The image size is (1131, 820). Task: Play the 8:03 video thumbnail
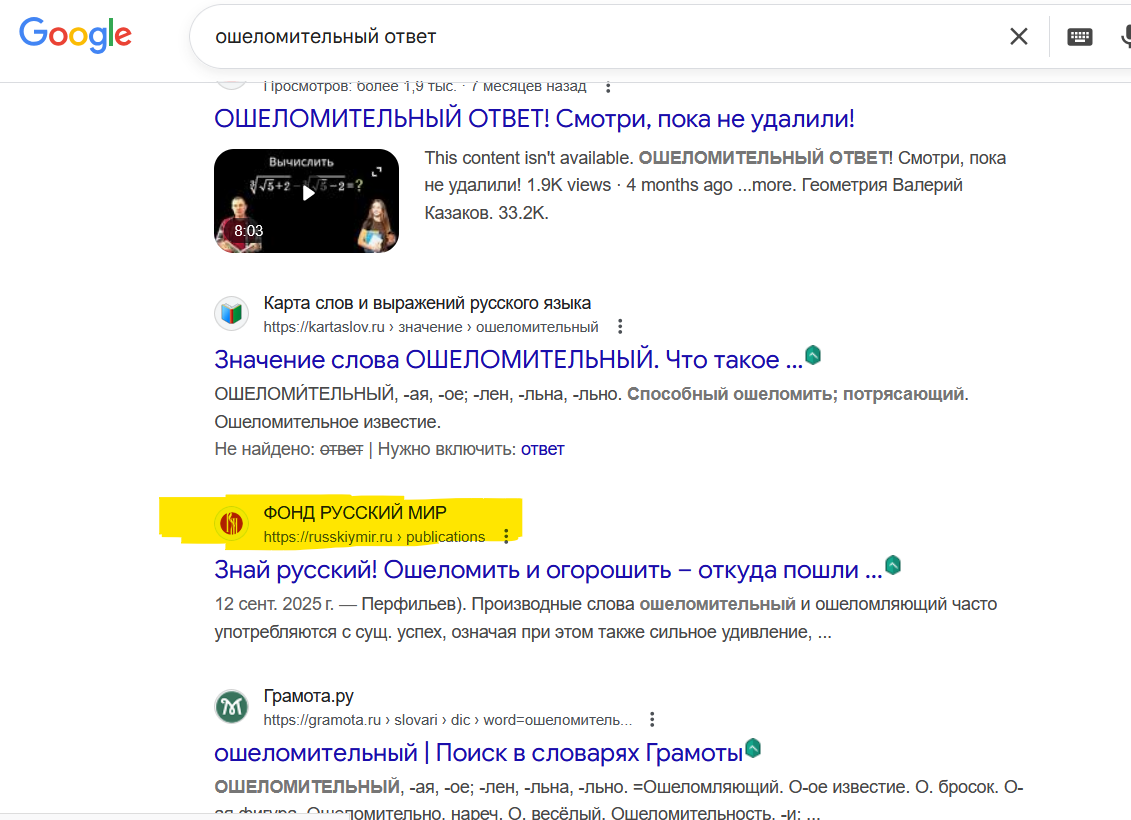307,200
